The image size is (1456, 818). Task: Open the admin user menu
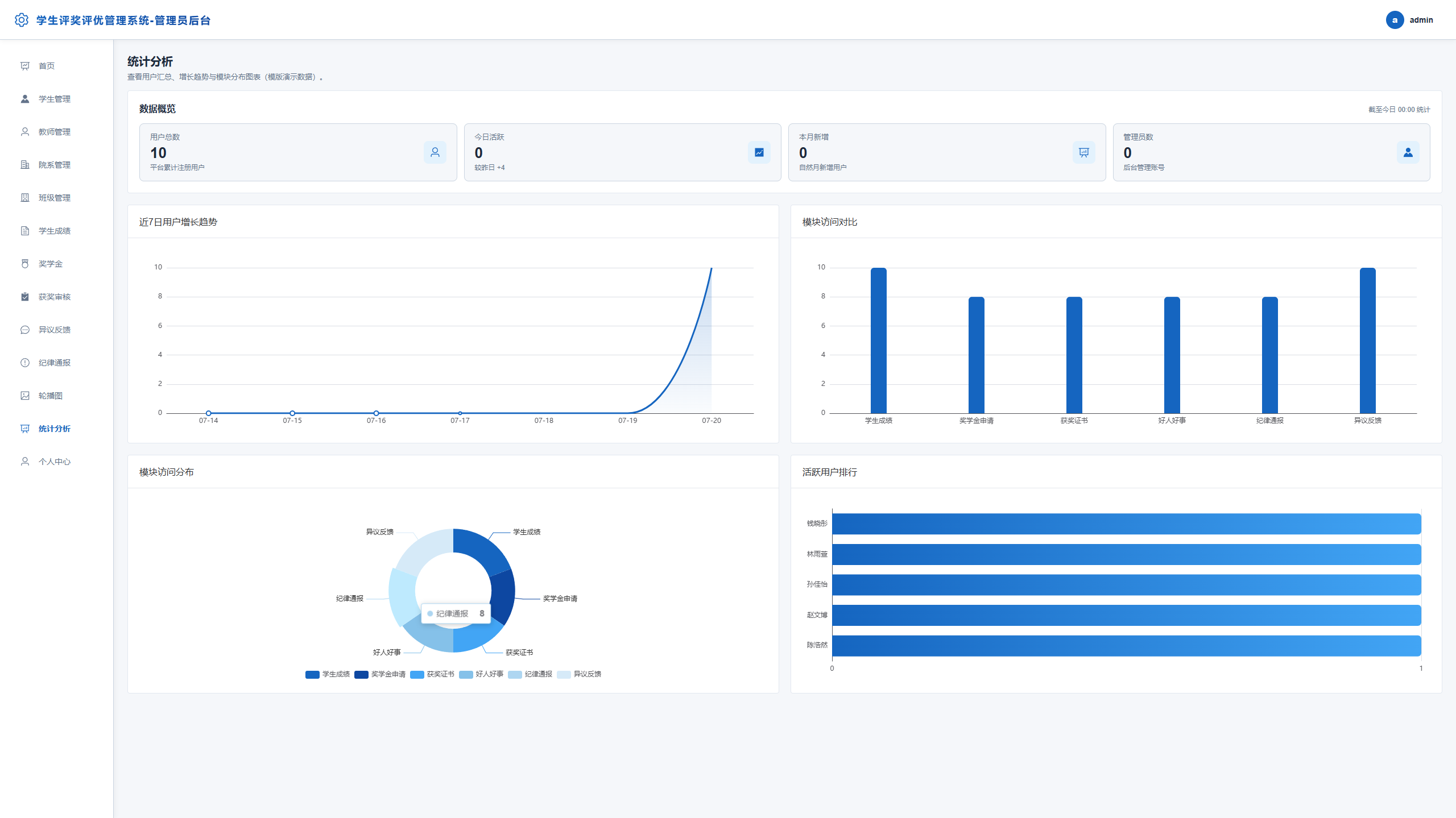1410,20
